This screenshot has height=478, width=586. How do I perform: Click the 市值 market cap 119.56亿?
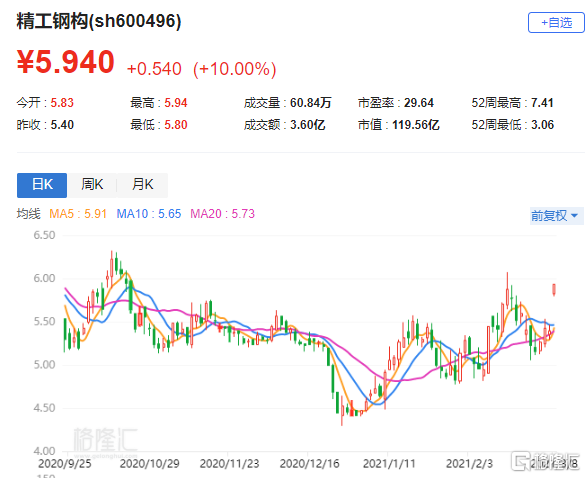[x=416, y=125]
